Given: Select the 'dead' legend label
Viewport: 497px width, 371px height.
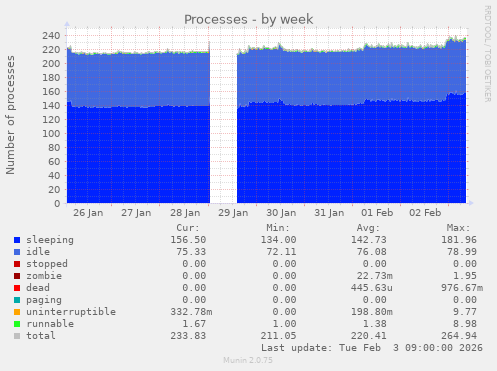Looking at the screenshot, I should click(38, 288).
